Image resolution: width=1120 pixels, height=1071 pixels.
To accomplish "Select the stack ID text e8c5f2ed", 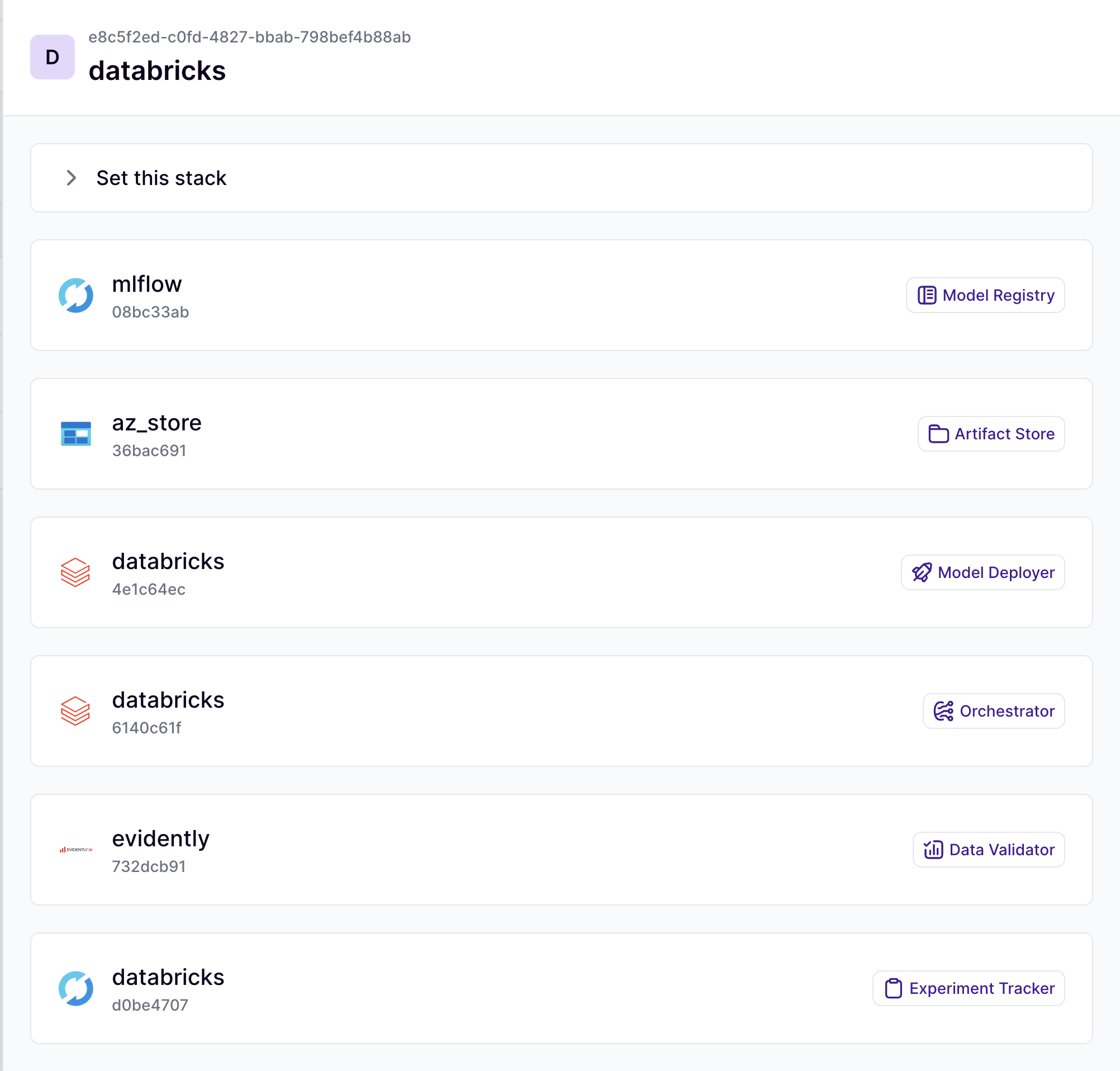I will tap(249, 37).
